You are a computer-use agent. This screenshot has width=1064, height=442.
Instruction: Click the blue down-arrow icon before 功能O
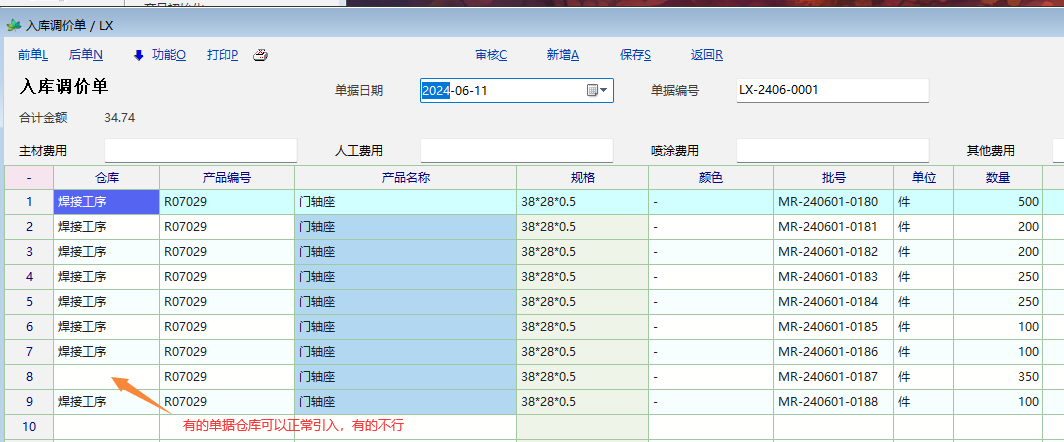tap(139, 55)
